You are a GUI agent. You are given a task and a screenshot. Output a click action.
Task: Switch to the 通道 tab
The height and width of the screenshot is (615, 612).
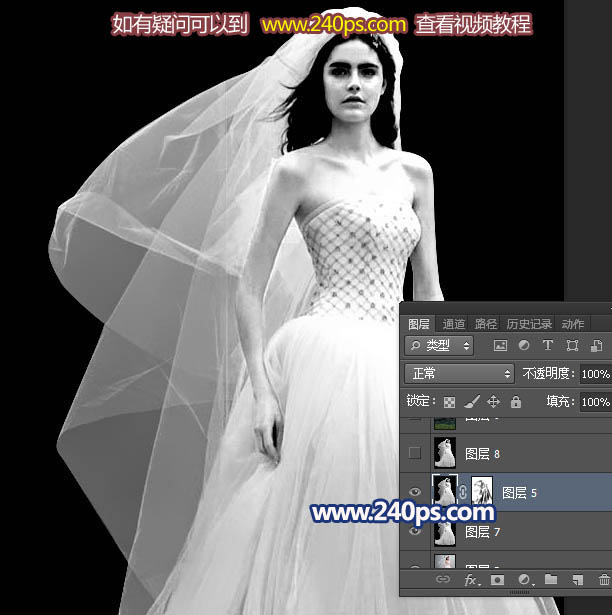click(454, 324)
